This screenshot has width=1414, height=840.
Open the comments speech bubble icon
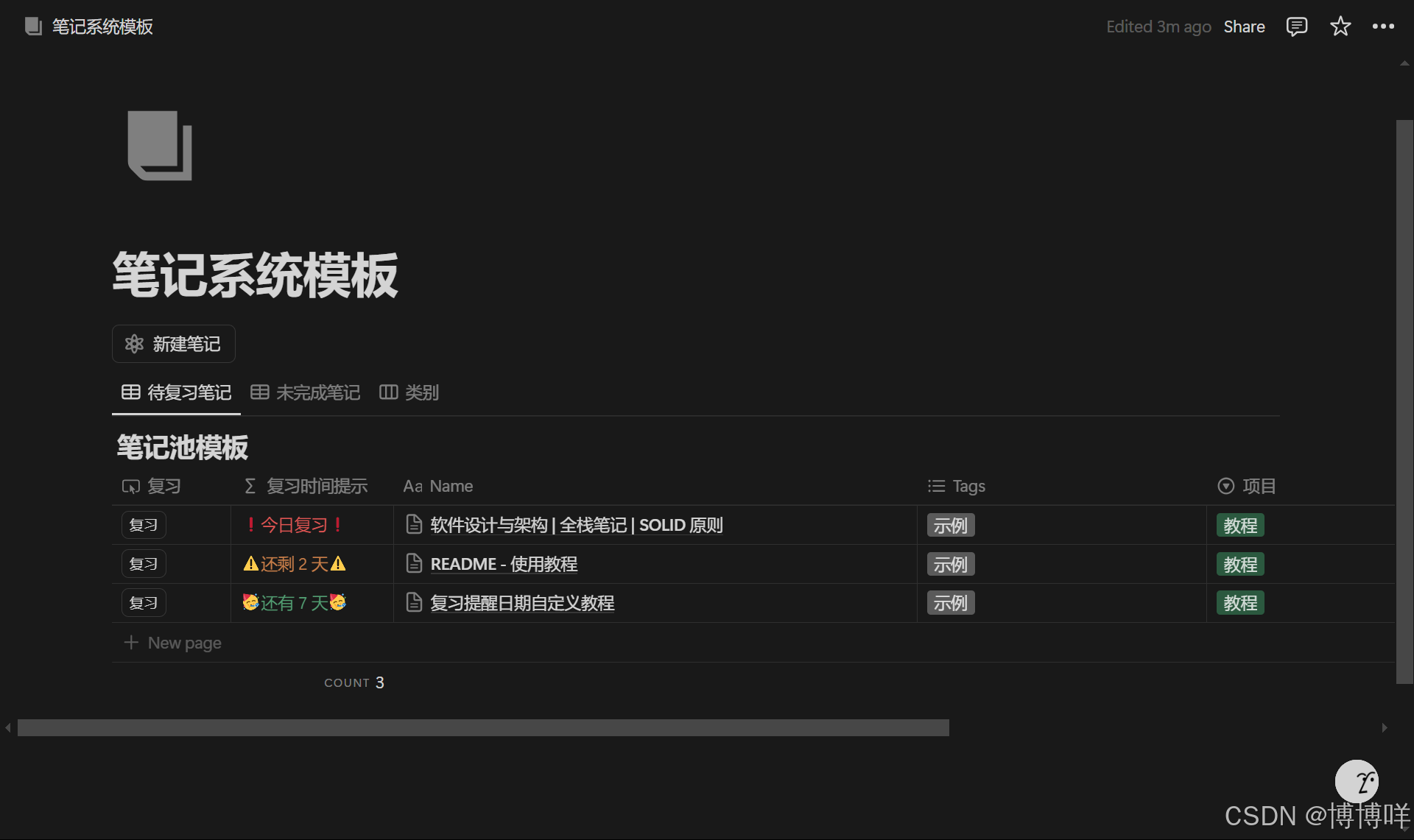pyautogui.click(x=1296, y=27)
